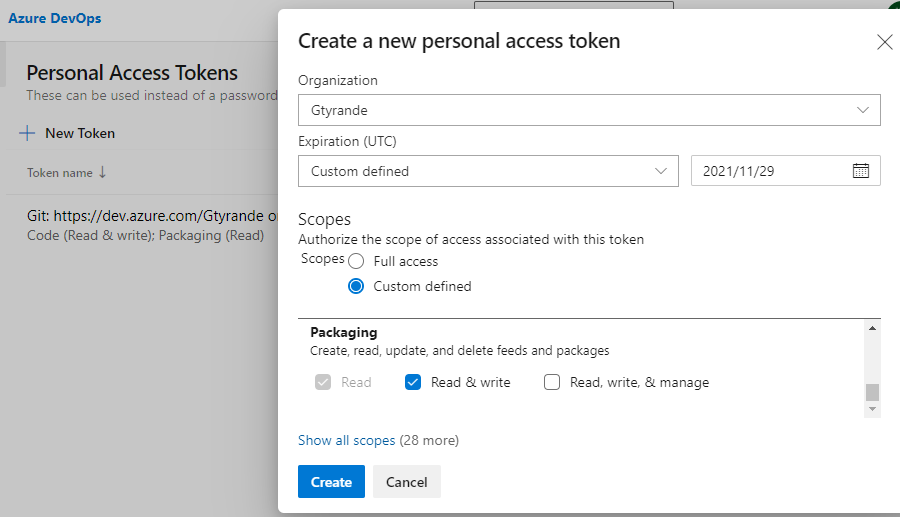Click the Create button

pos(331,482)
